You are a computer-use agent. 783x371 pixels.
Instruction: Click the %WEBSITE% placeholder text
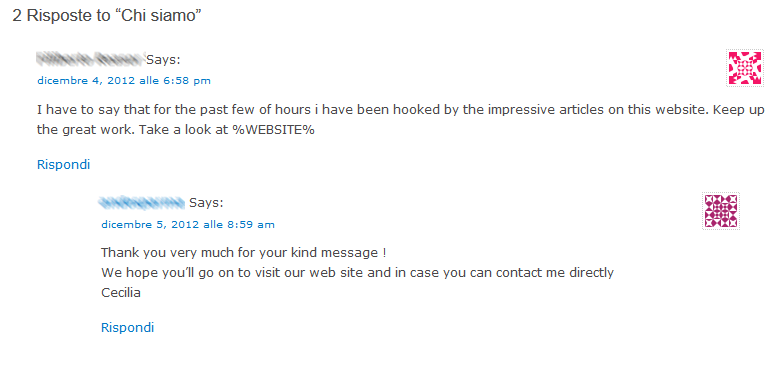coord(274,130)
